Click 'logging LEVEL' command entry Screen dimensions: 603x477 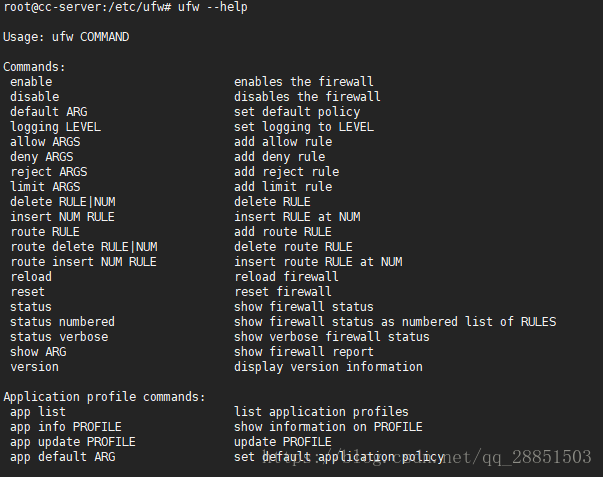[x=55, y=127]
